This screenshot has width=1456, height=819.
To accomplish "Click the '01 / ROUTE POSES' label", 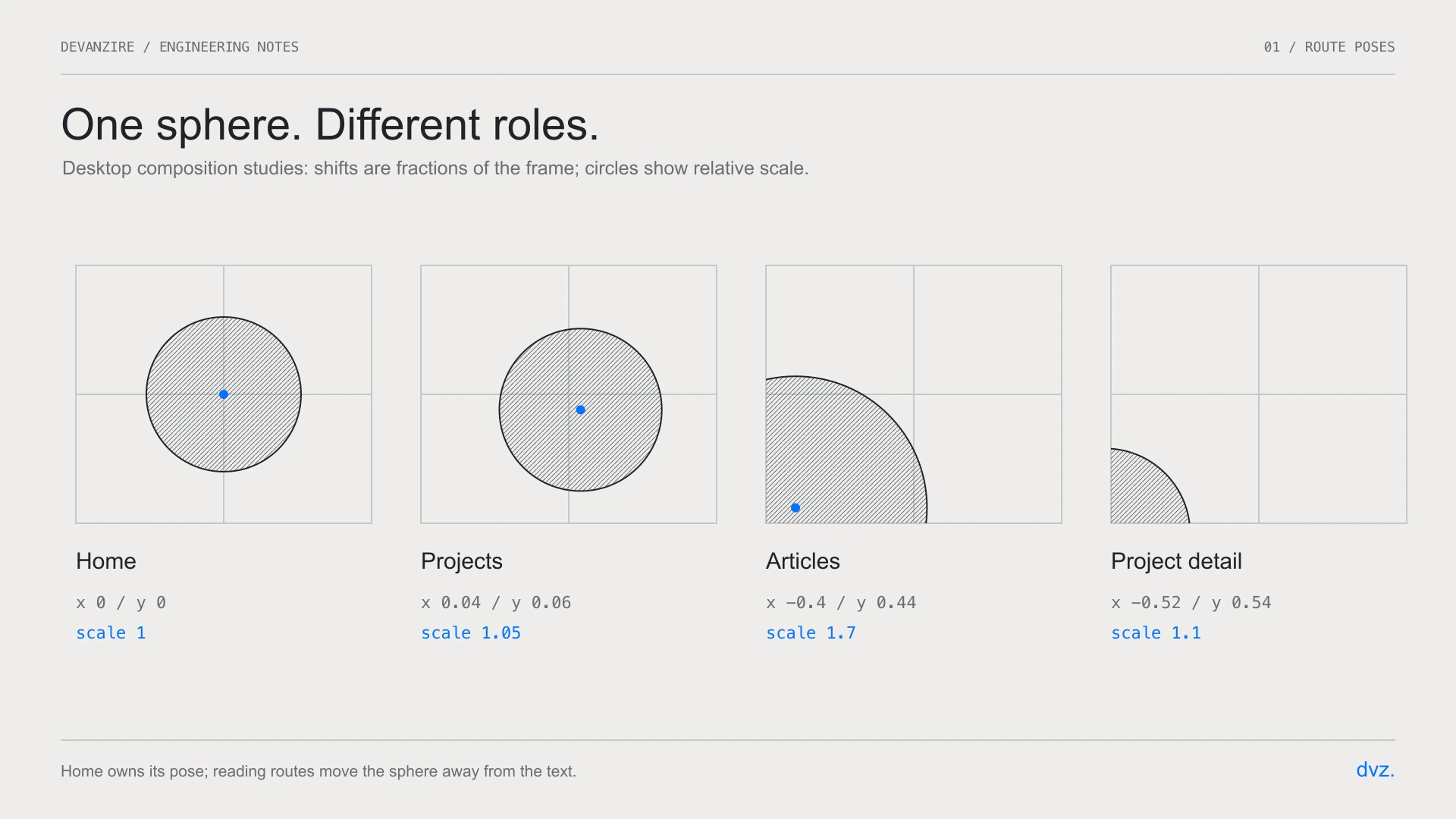I will (1329, 47).
